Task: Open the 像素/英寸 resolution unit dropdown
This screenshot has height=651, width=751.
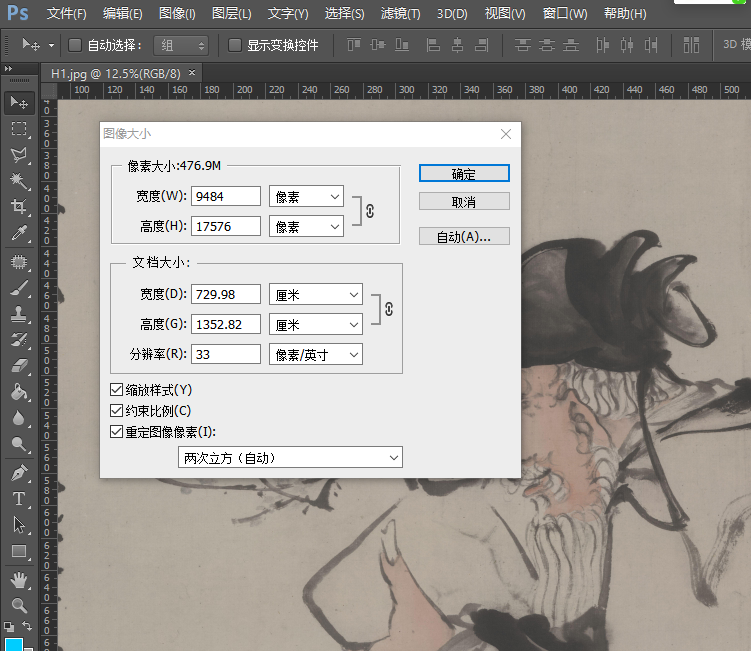Action: coord(316,354)
